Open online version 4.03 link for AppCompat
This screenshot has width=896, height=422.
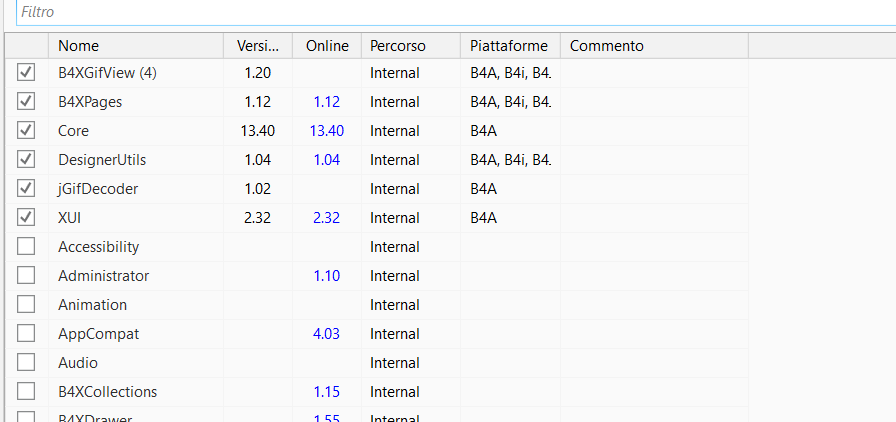[x=327, y=334]
